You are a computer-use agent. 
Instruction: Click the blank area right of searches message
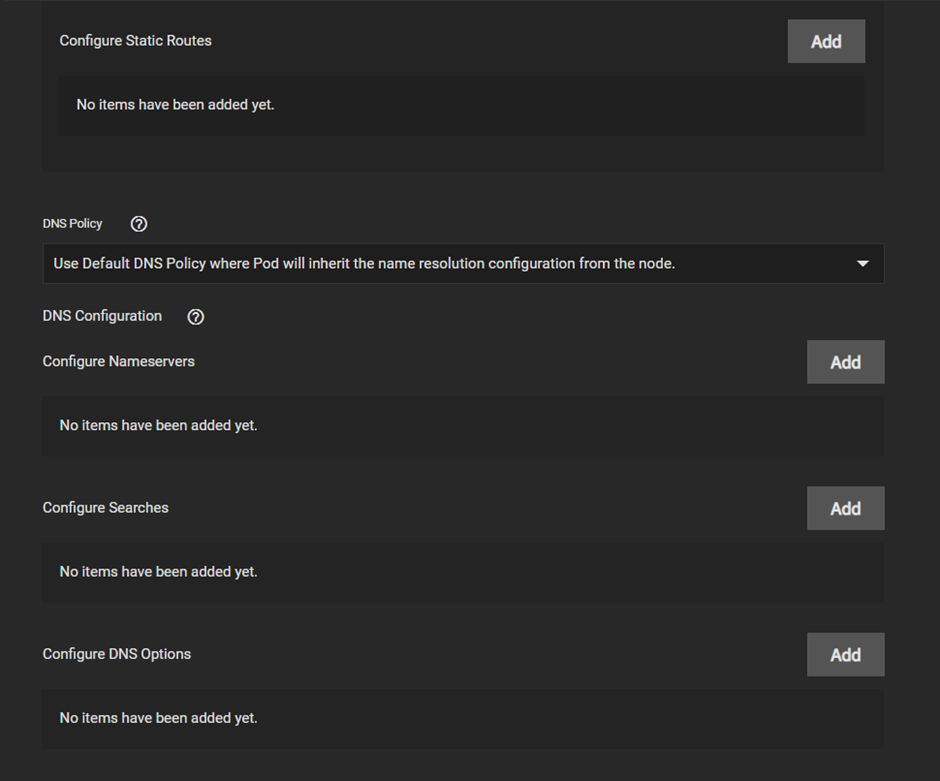click(570, 572)
